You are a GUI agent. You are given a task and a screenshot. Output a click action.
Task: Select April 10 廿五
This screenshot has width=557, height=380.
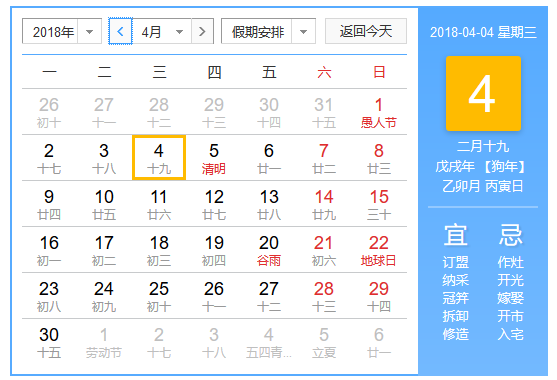tap(104, 204)
